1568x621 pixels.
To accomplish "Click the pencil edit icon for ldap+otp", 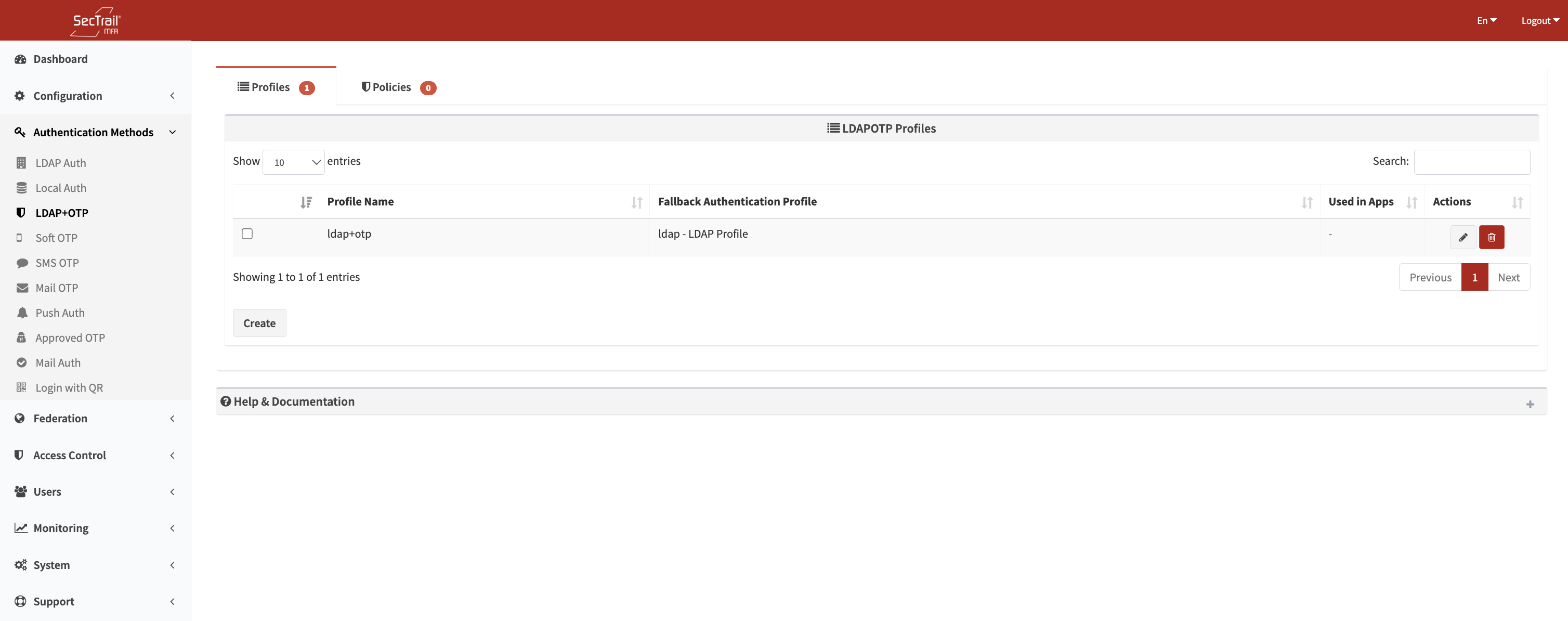I will 1462,237.
